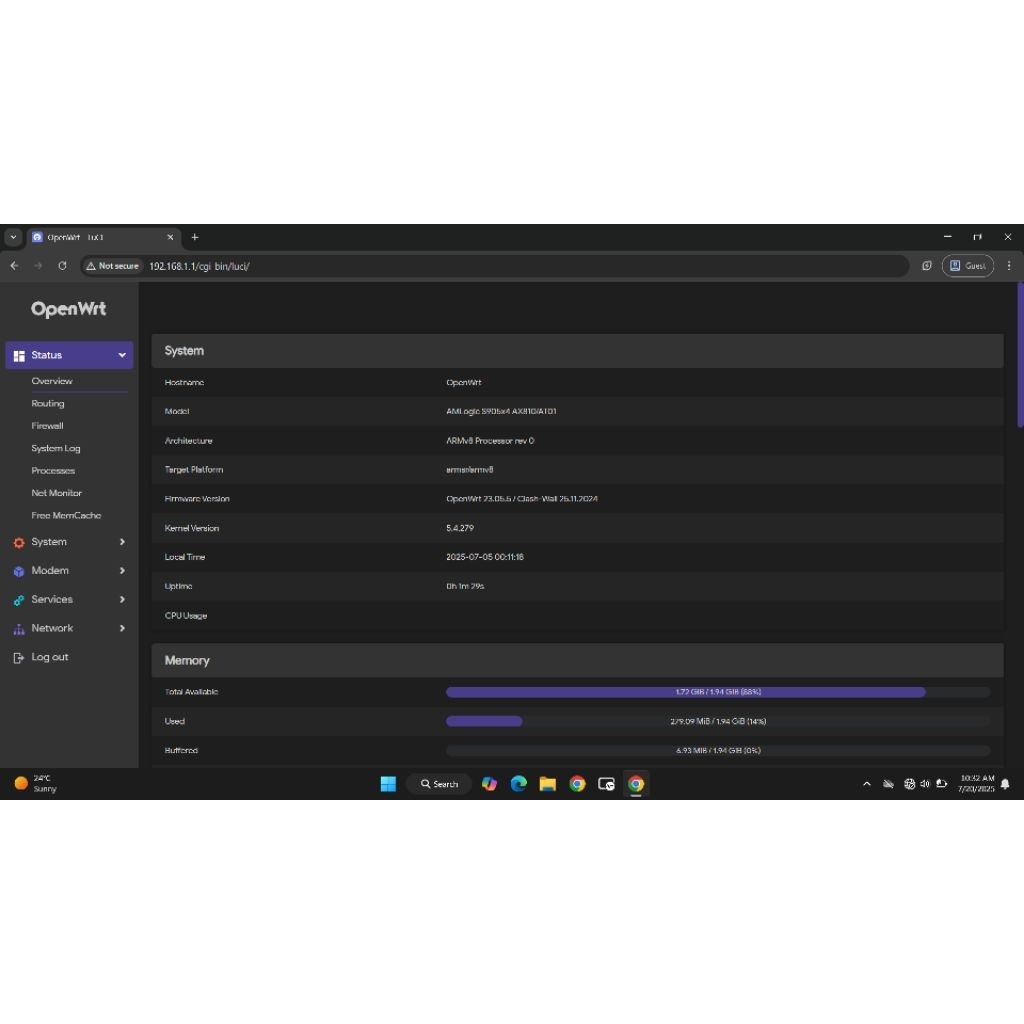
Task: Click the kernel version value 5.4.279
Action: click(x=460, y=528)
